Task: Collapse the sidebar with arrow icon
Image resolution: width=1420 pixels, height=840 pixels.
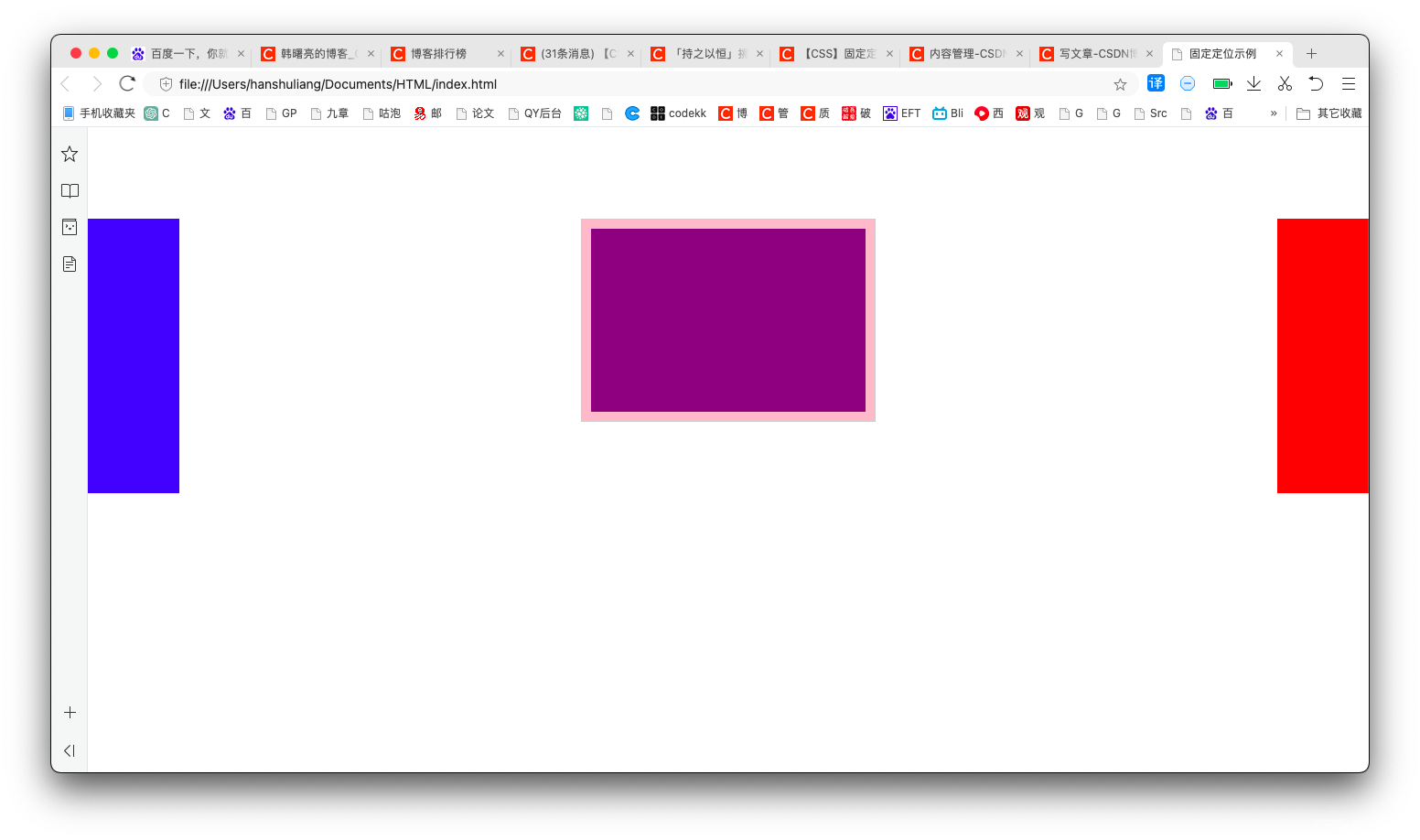Action: [x=70, y=750]
